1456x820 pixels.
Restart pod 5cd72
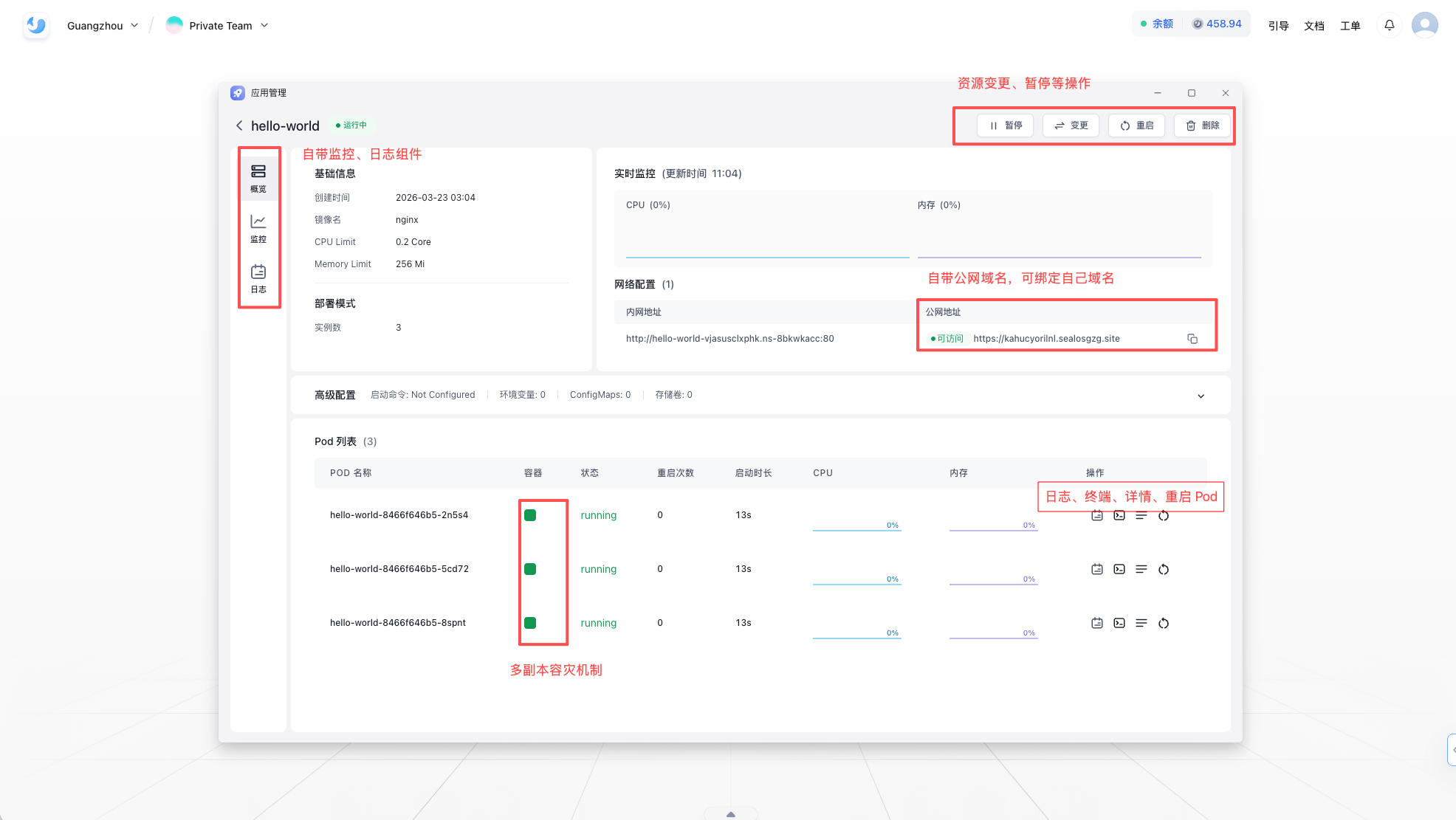(1164, 569)
